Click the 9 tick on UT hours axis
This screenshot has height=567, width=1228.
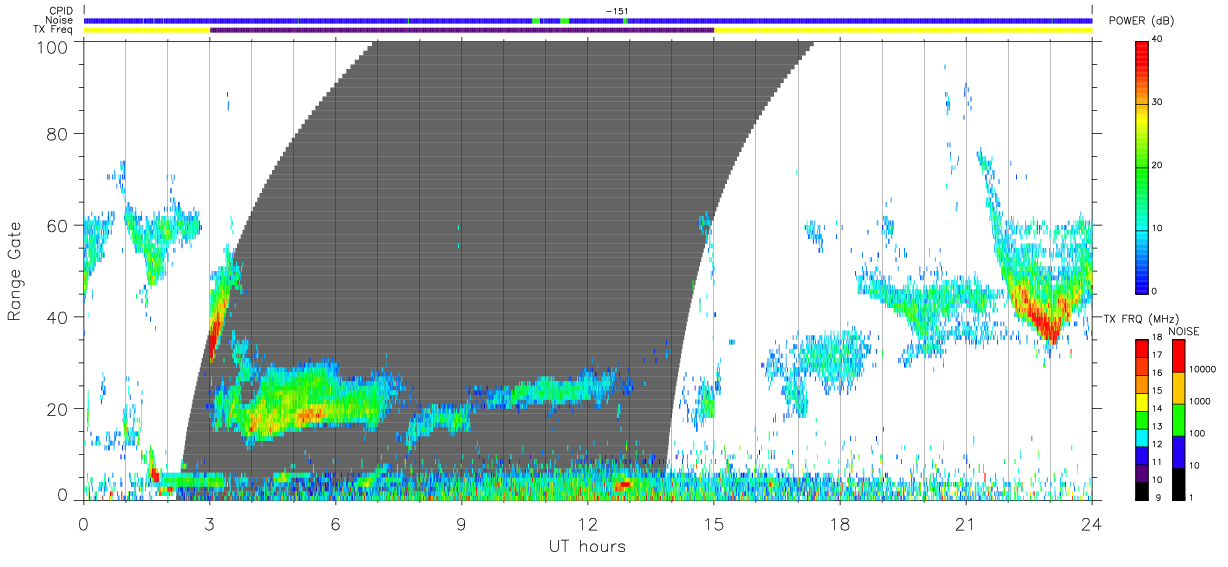(x=462, y=523)
